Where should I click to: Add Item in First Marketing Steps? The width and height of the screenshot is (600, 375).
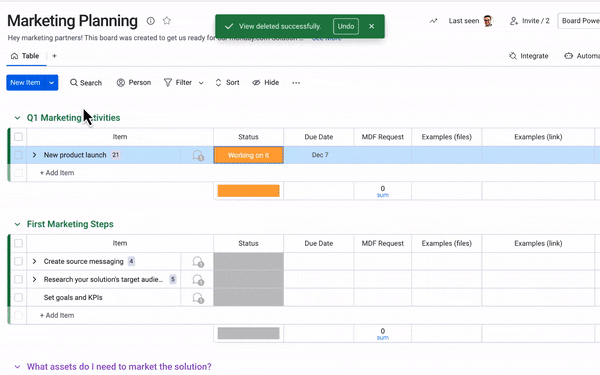[x=57, y=316]
